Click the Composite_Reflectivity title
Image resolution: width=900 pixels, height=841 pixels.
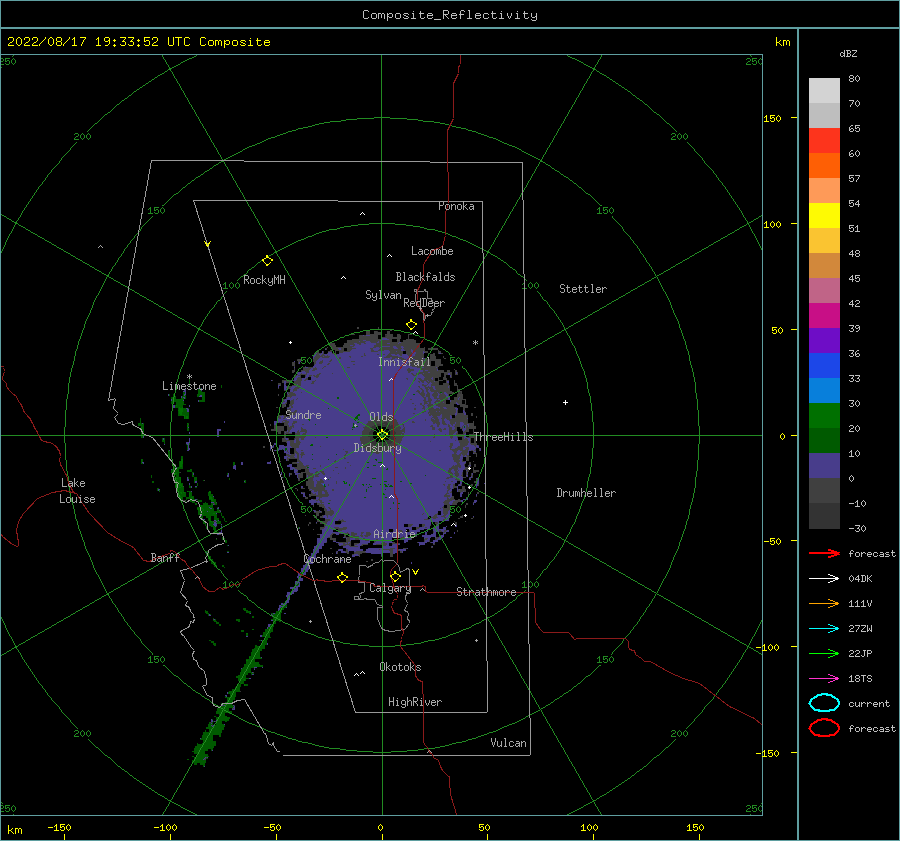tap(450, 15)
